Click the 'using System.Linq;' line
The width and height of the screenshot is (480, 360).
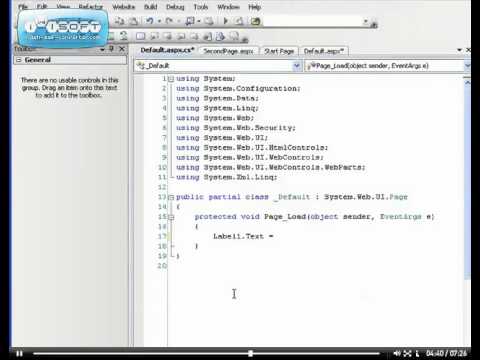point(217,108)
